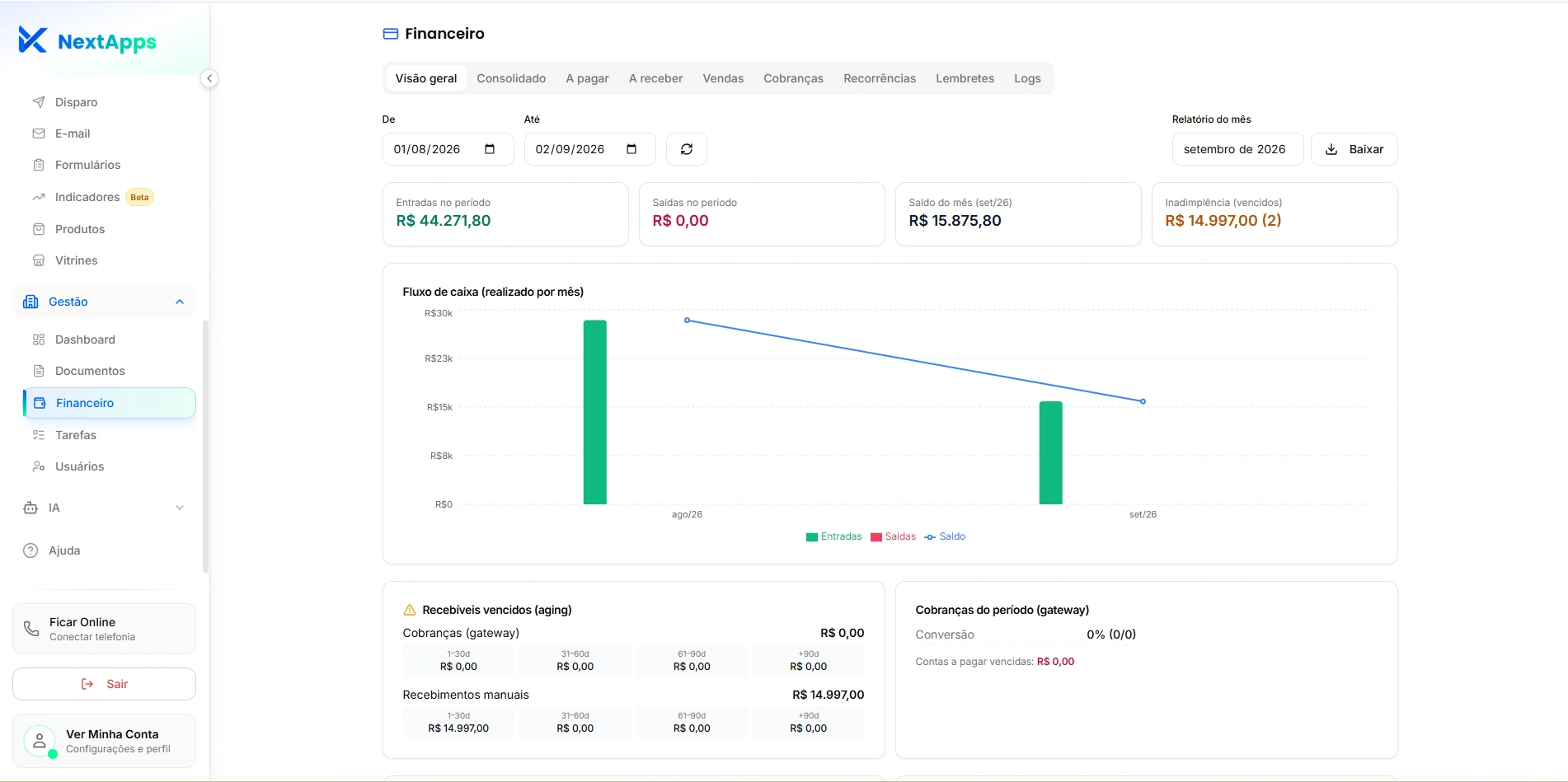Click the Conversão 0% (0/0) value
The width and height of the screenshot is (1568, 782).
click(x=1111, y=634)
